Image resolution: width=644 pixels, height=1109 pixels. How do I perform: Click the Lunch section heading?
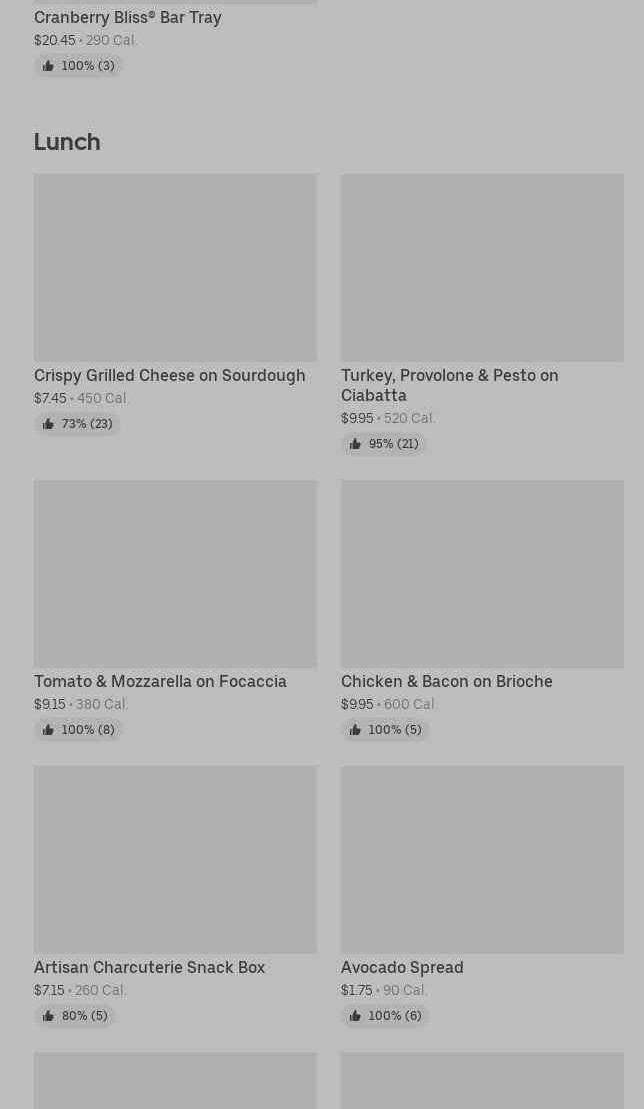coord(67,141)
